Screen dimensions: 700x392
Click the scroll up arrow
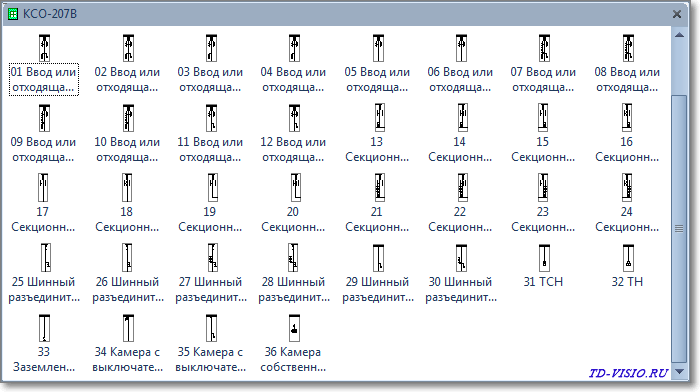679,35
